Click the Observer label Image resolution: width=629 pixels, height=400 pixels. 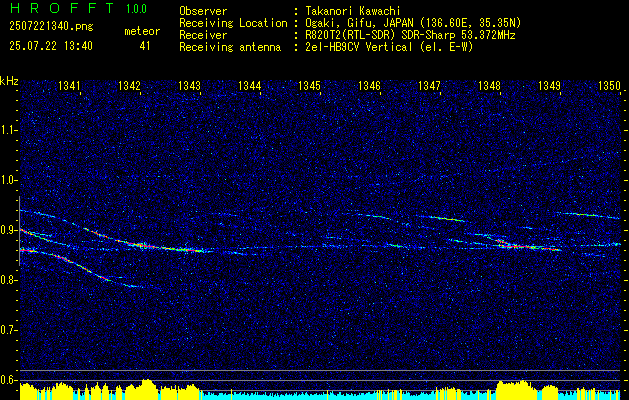click(x=203, y=11)
